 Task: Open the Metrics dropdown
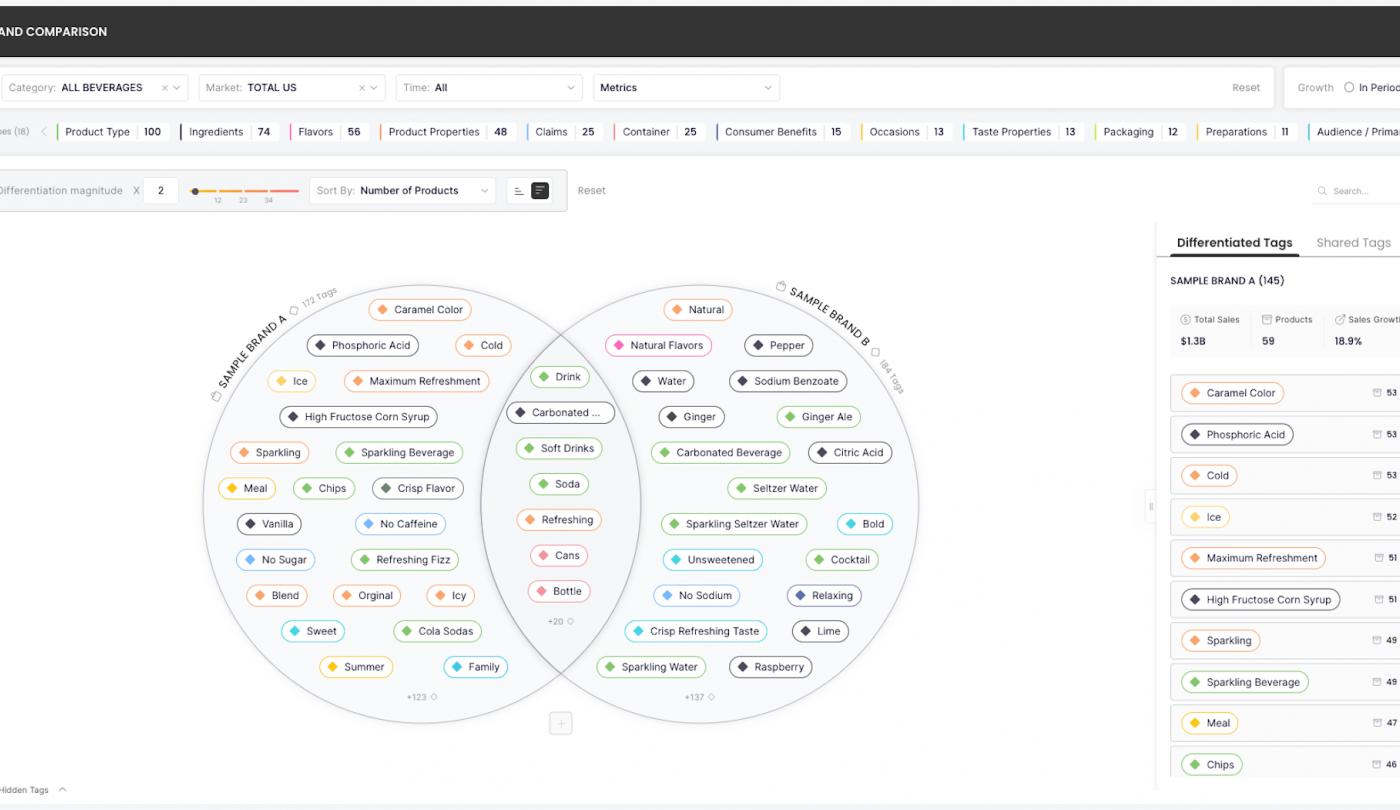point(686,88)
